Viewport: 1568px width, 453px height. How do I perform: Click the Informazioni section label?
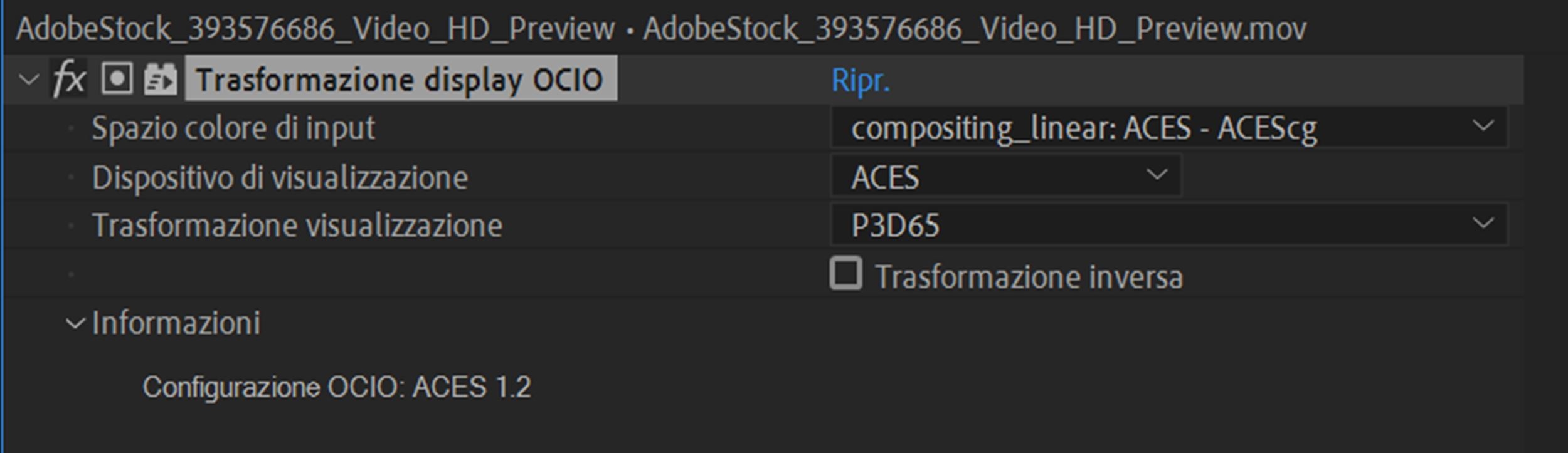tap(176, 323)
